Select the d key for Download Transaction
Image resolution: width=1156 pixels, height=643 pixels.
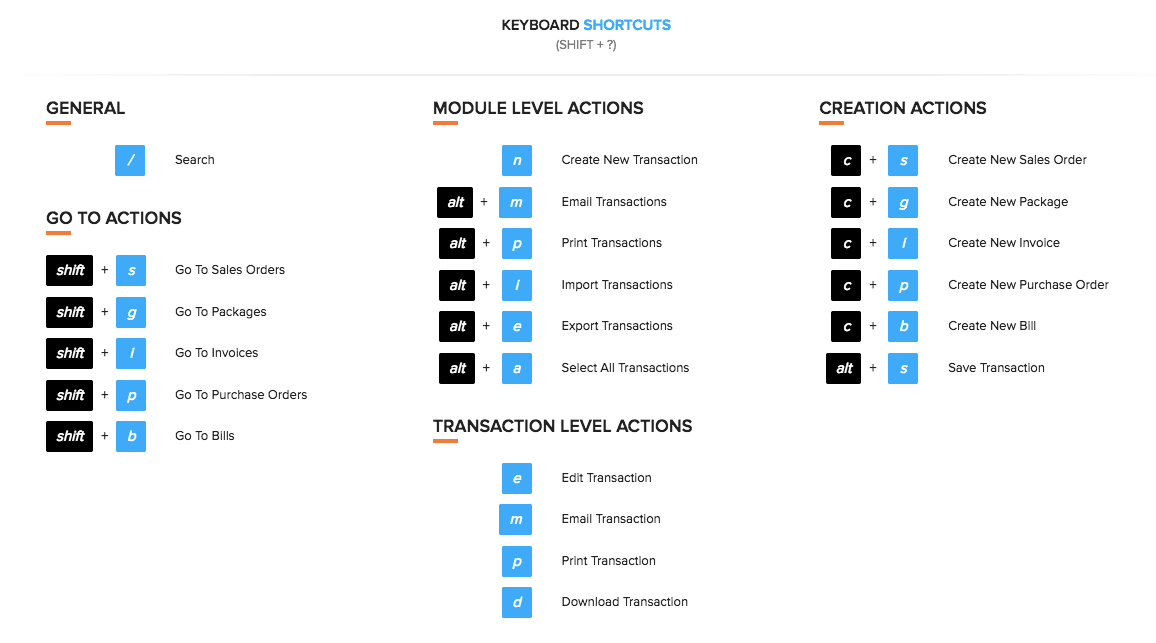517,602
